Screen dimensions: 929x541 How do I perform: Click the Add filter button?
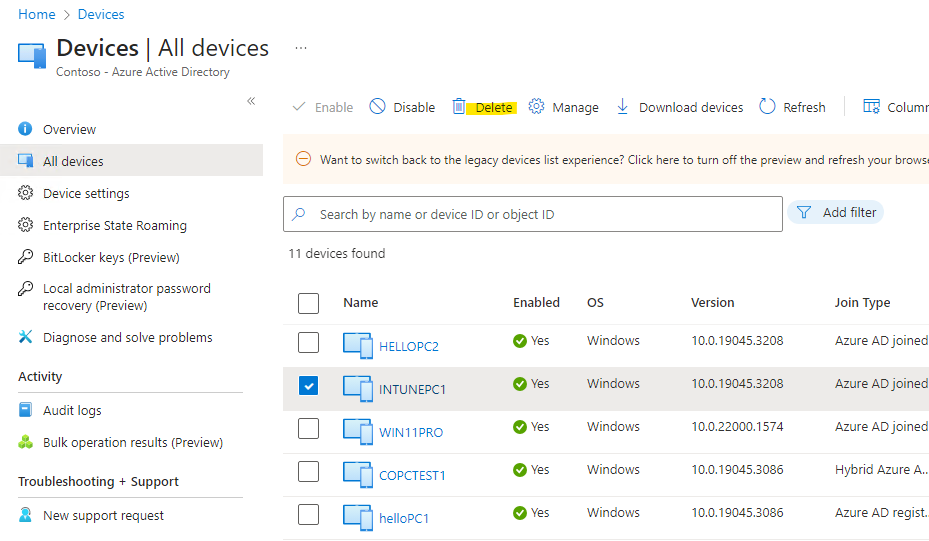coord(835,212)
